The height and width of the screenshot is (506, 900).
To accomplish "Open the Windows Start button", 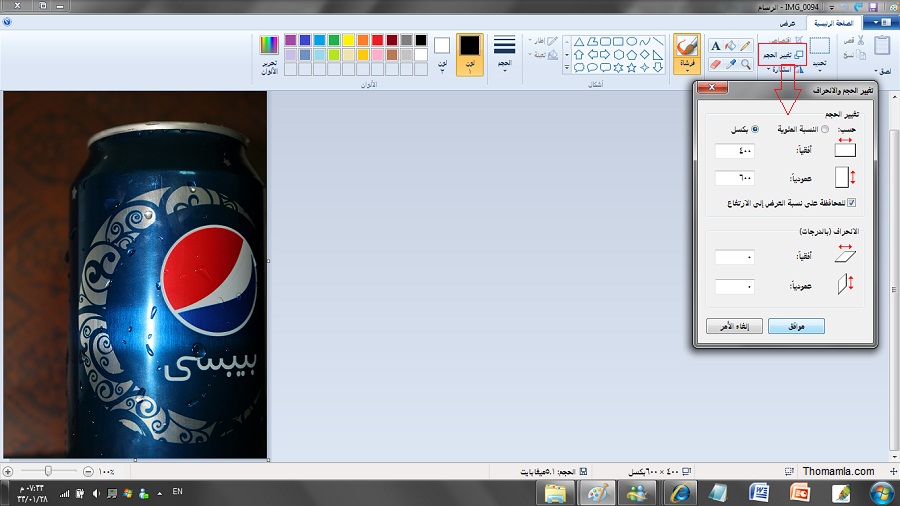I will (881, 493).
